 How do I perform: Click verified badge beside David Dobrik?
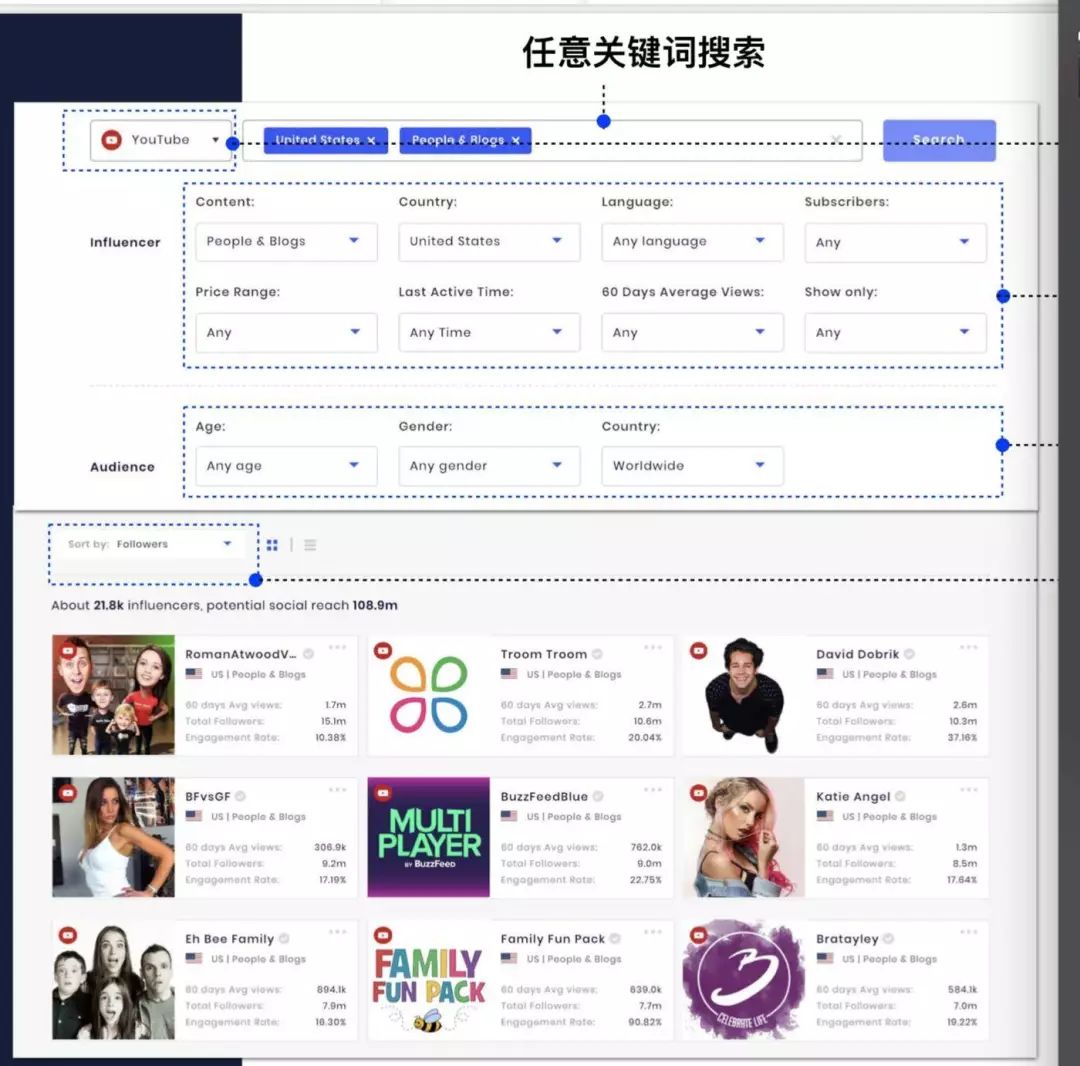coord(909,654)
